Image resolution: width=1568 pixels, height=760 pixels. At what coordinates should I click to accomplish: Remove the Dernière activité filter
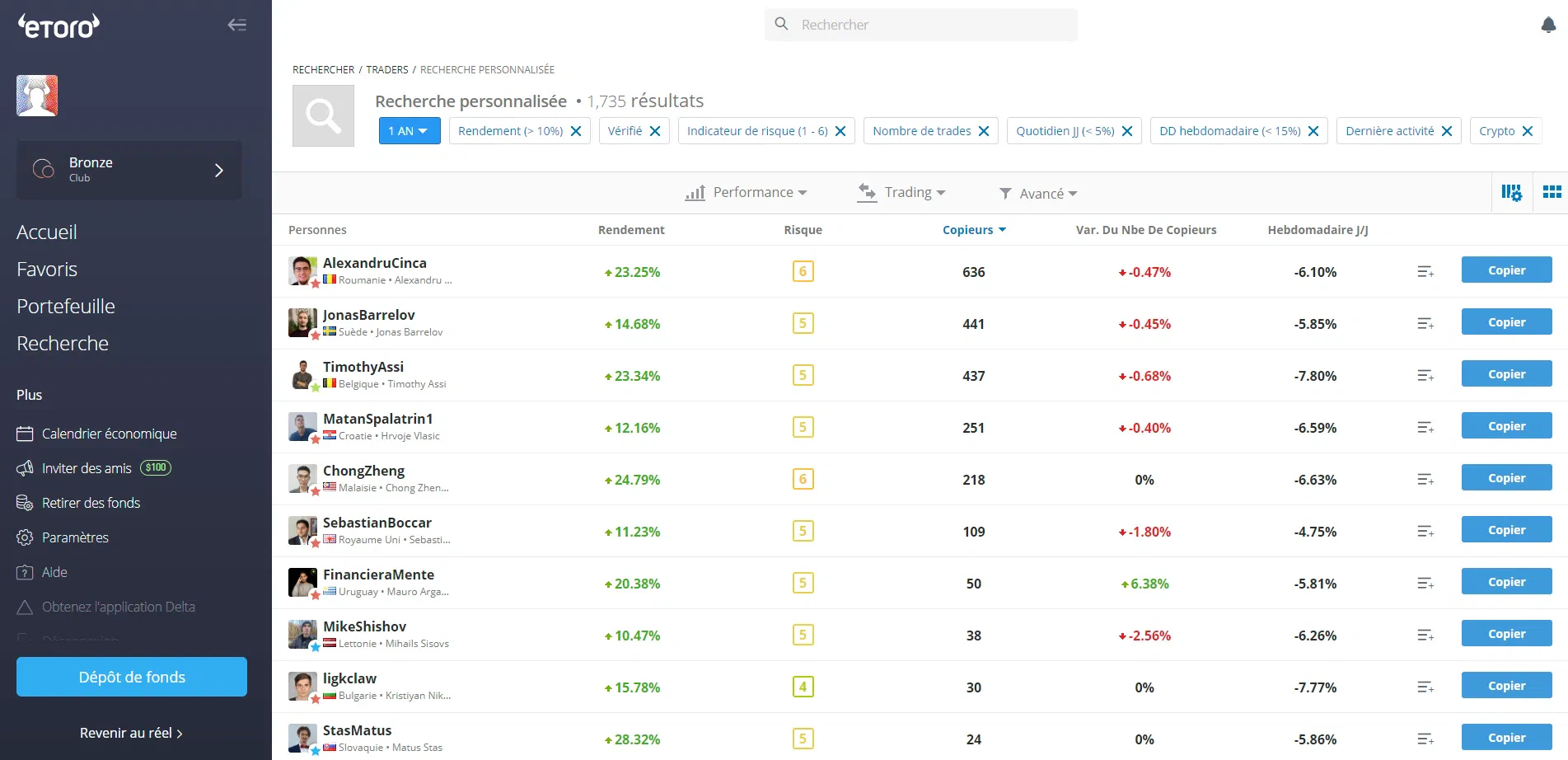tap(1447, 131)
